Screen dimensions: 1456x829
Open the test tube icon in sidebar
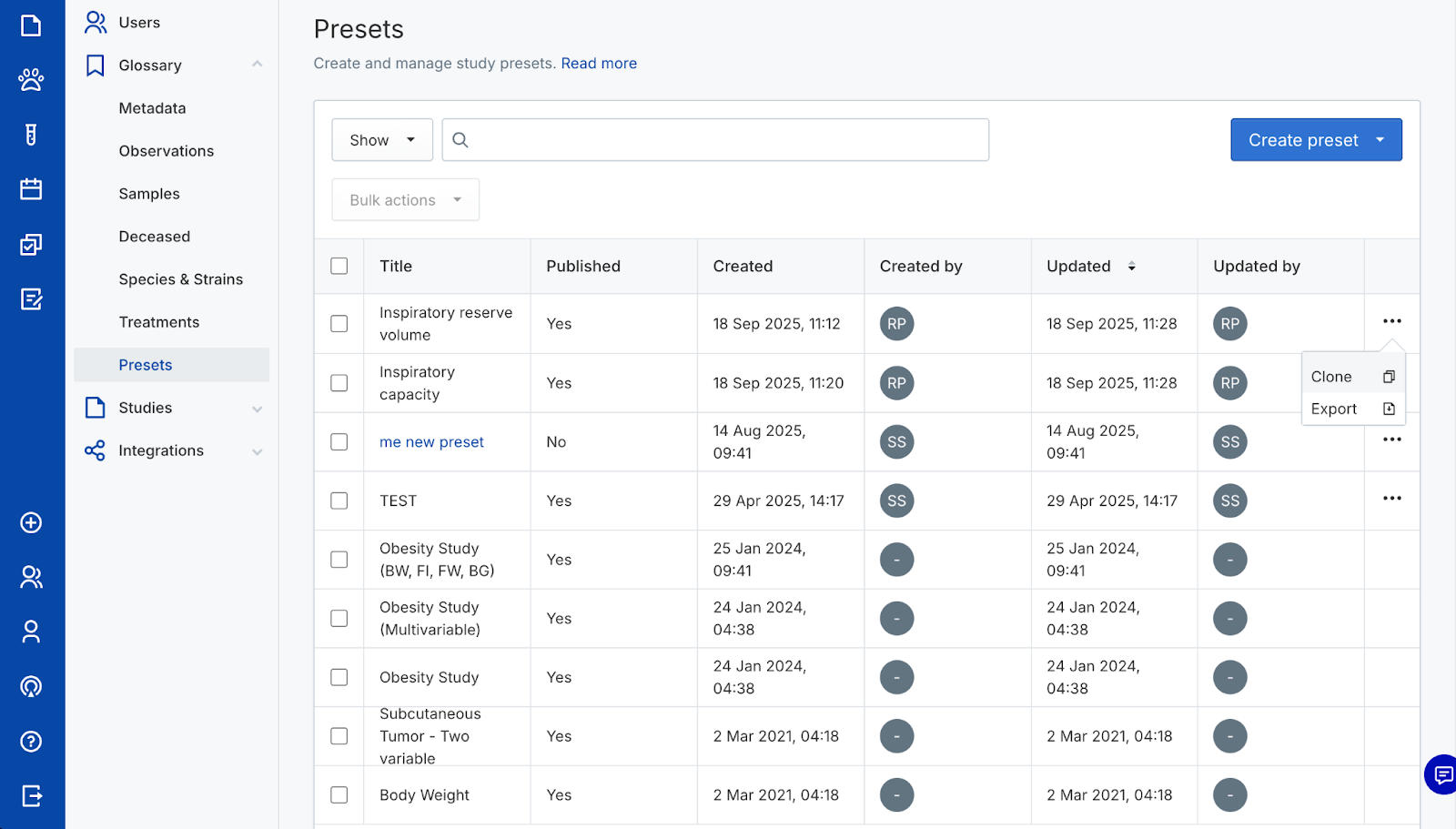point(31,135)
